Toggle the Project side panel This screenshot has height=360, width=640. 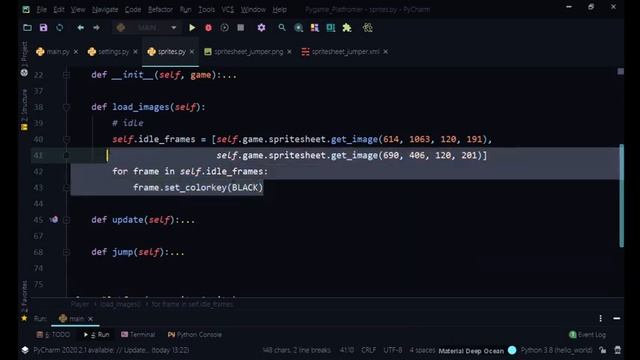tap(24, 59)
